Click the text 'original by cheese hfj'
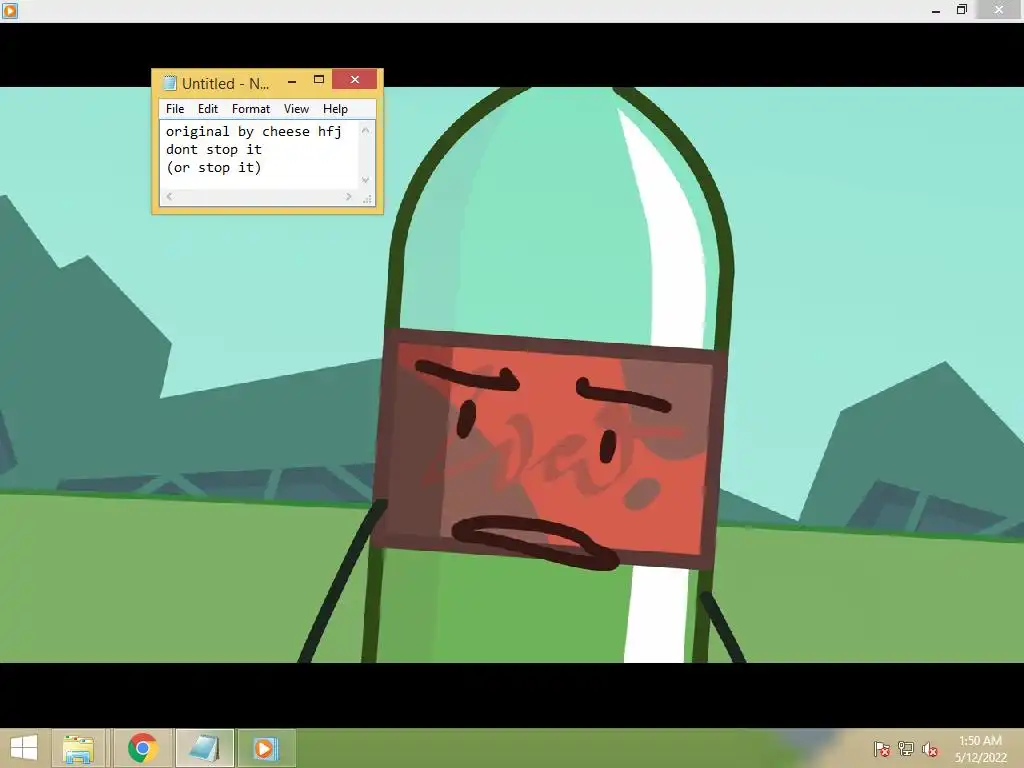Screen dimensions: 1024x768 [x=253, y=131]
